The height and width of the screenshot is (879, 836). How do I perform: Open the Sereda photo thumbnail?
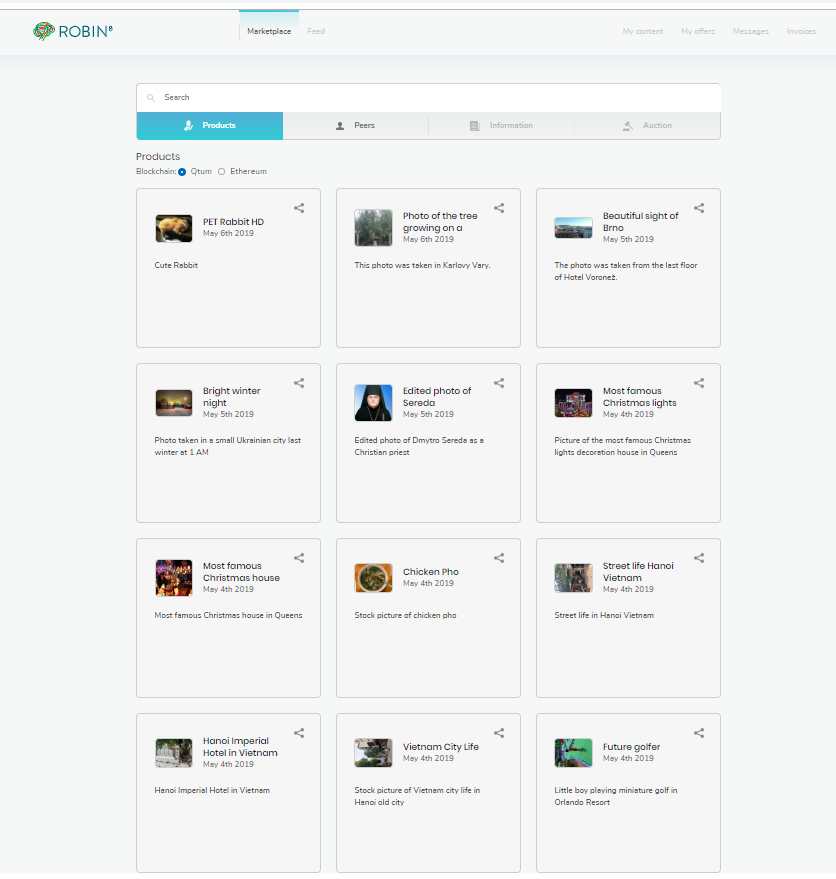(x=373, y=403)
